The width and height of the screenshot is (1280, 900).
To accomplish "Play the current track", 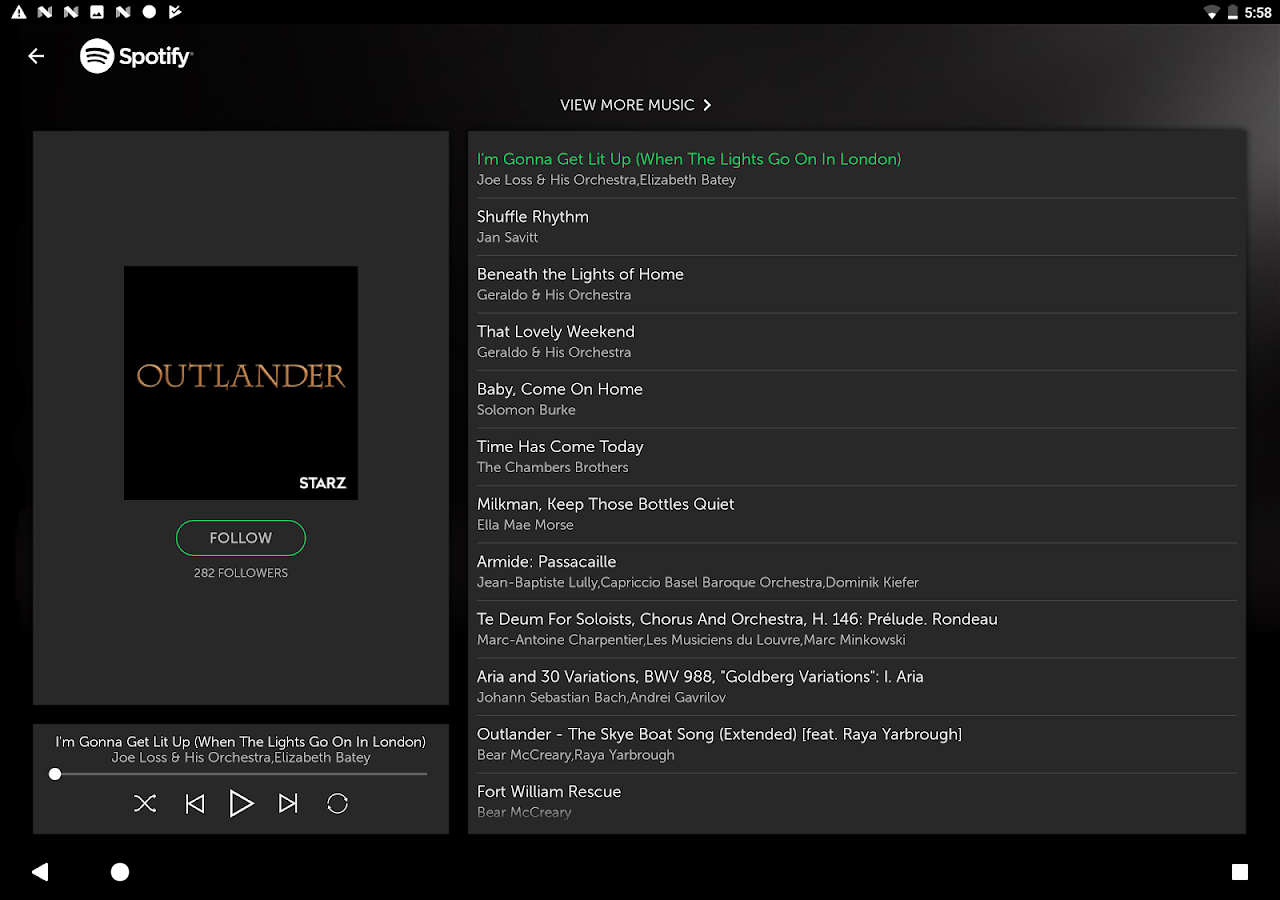I will click(x=241, y=803).
